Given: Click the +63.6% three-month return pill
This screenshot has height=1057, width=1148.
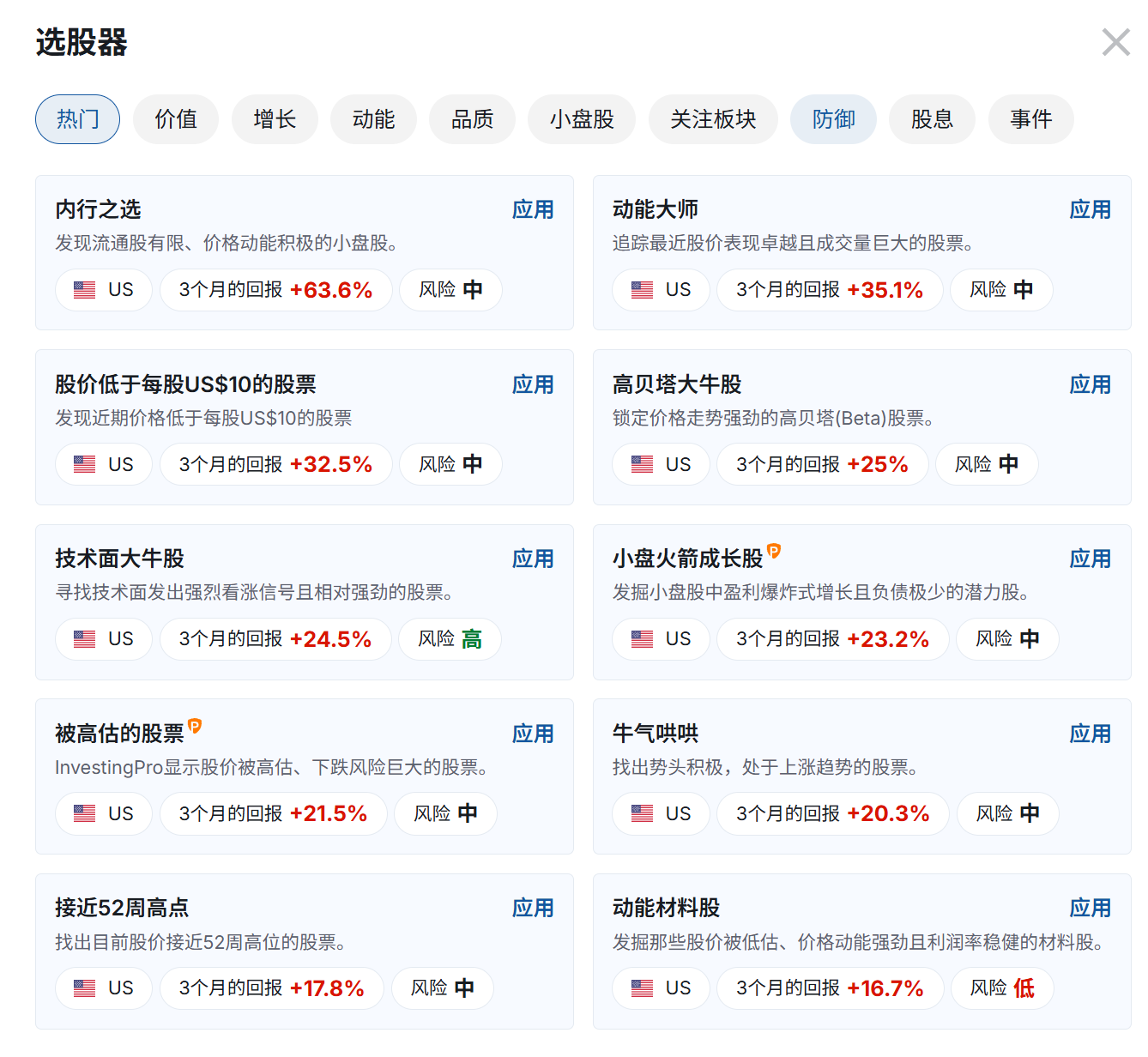Looking at the screenshot, I should coord(275,290).
